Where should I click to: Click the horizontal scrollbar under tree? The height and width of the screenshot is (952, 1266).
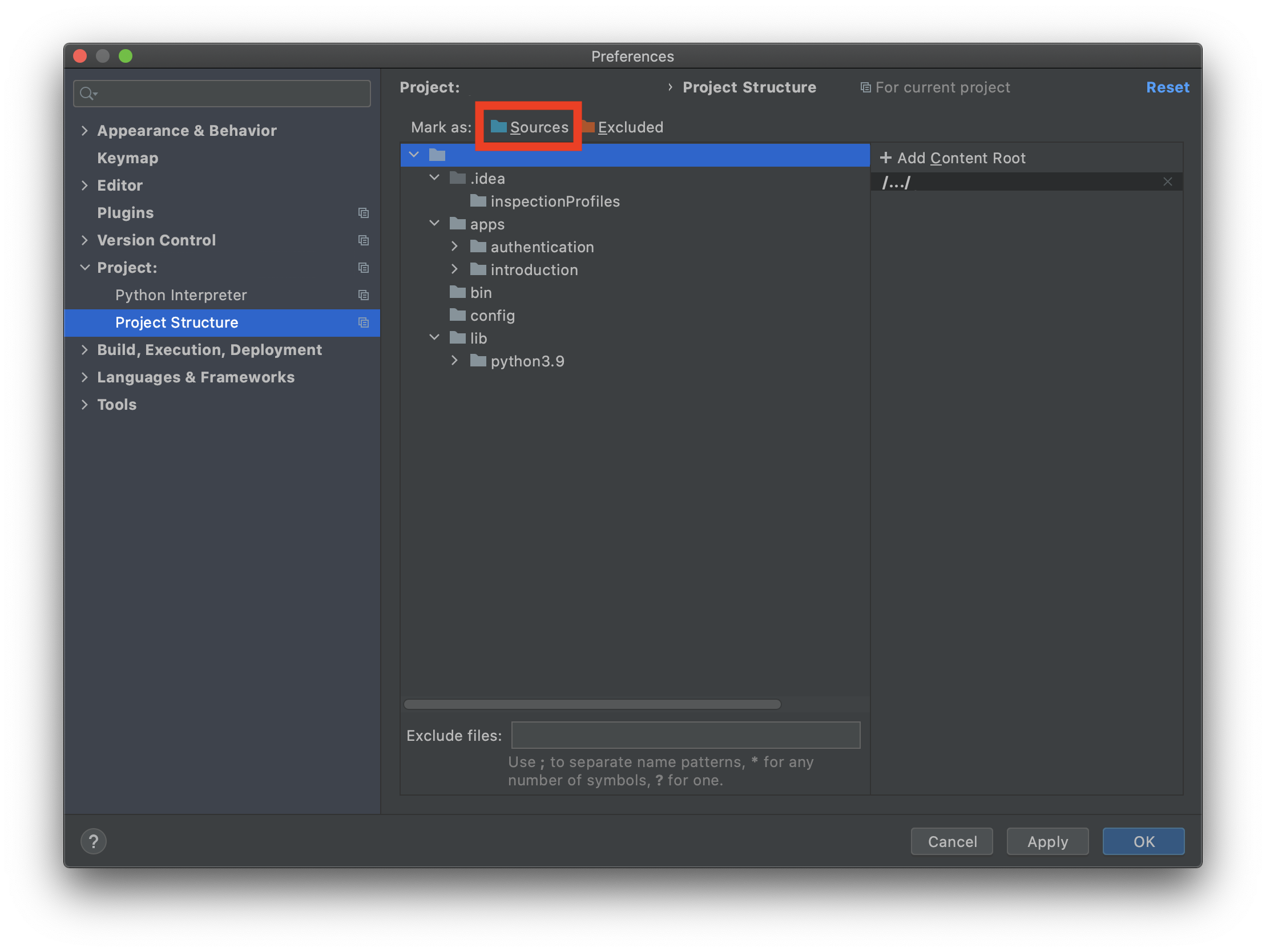click(592, 704)
